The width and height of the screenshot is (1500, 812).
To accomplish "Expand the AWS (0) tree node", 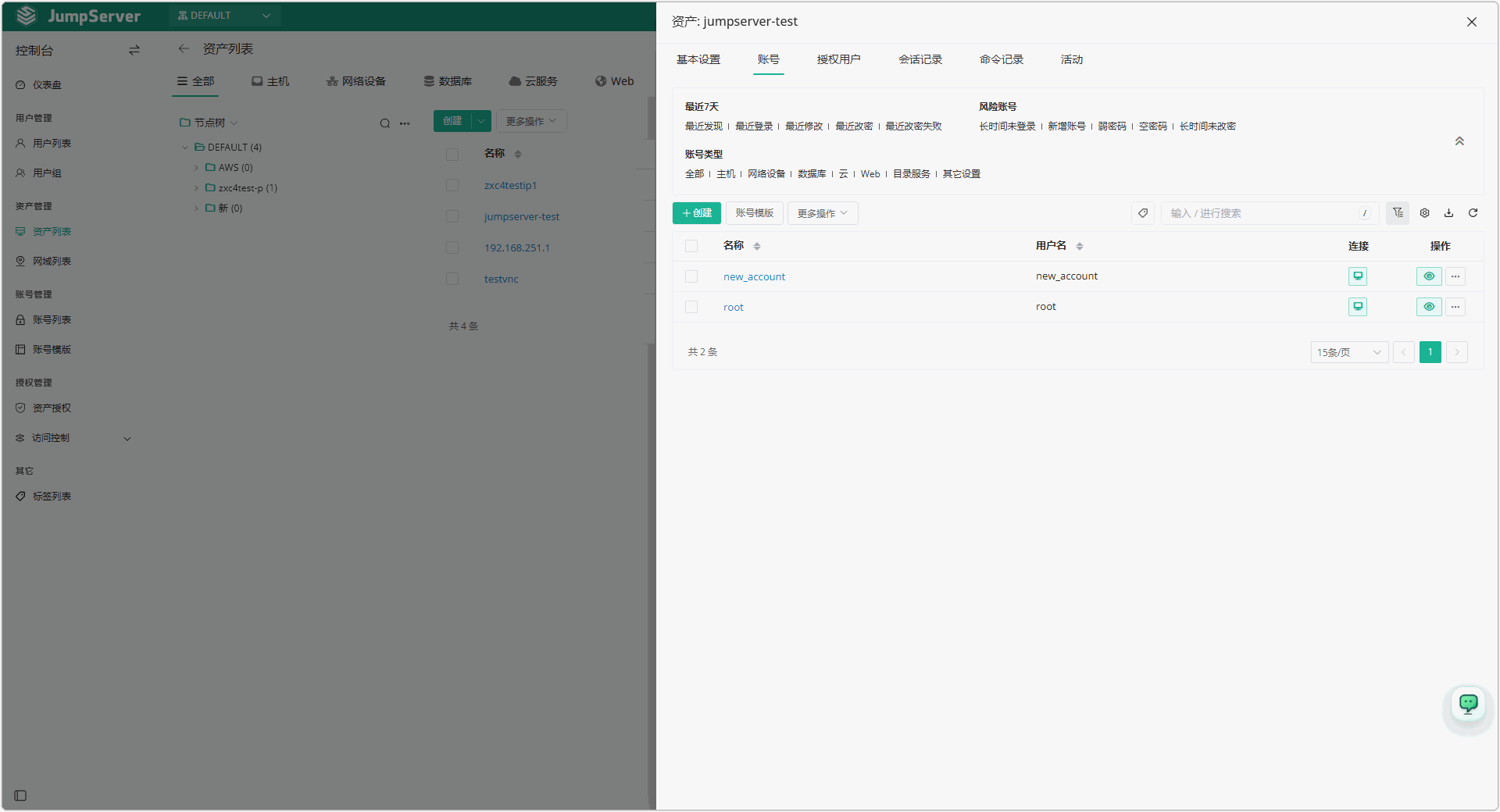I will click(x=196, y=168).
